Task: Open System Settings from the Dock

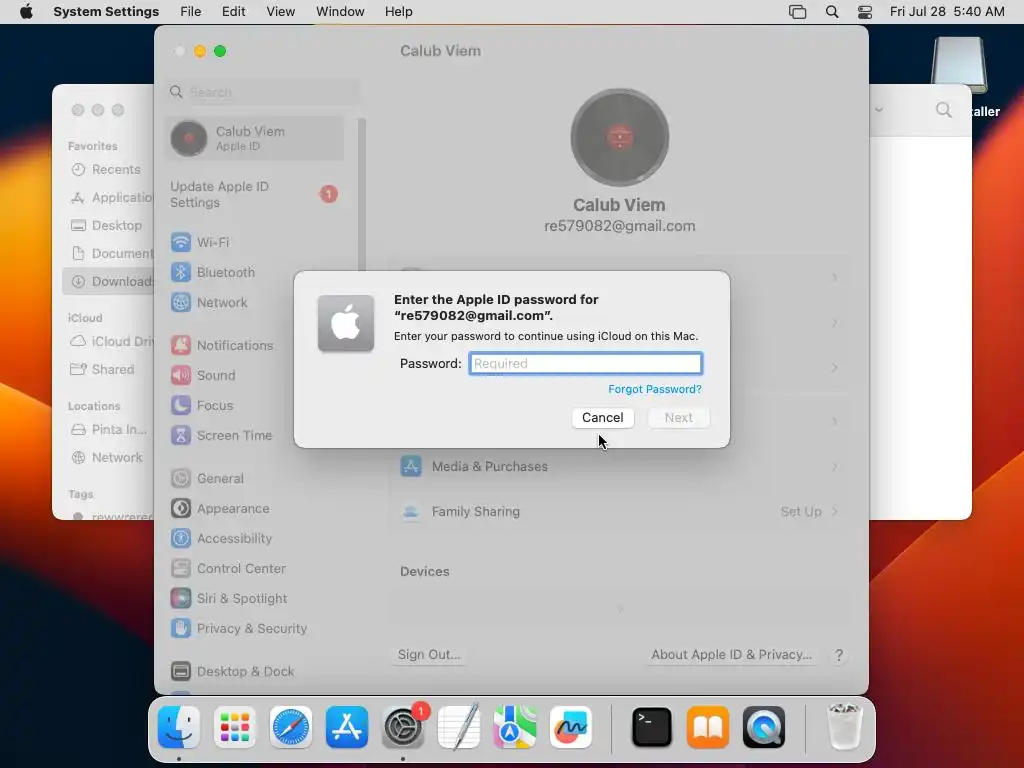Action: coord(403,727)
